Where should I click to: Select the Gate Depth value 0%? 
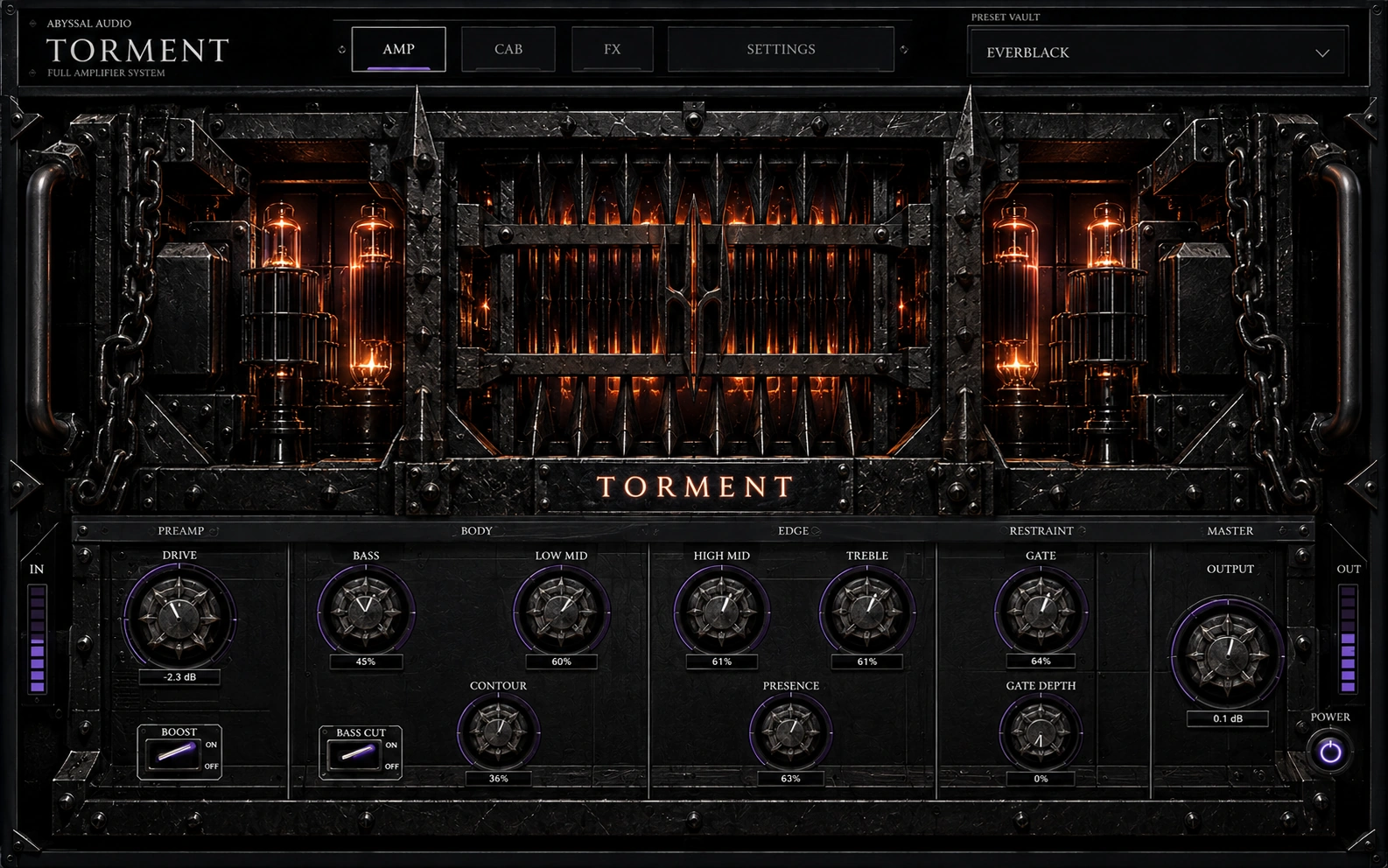(x=1041, y=778)
